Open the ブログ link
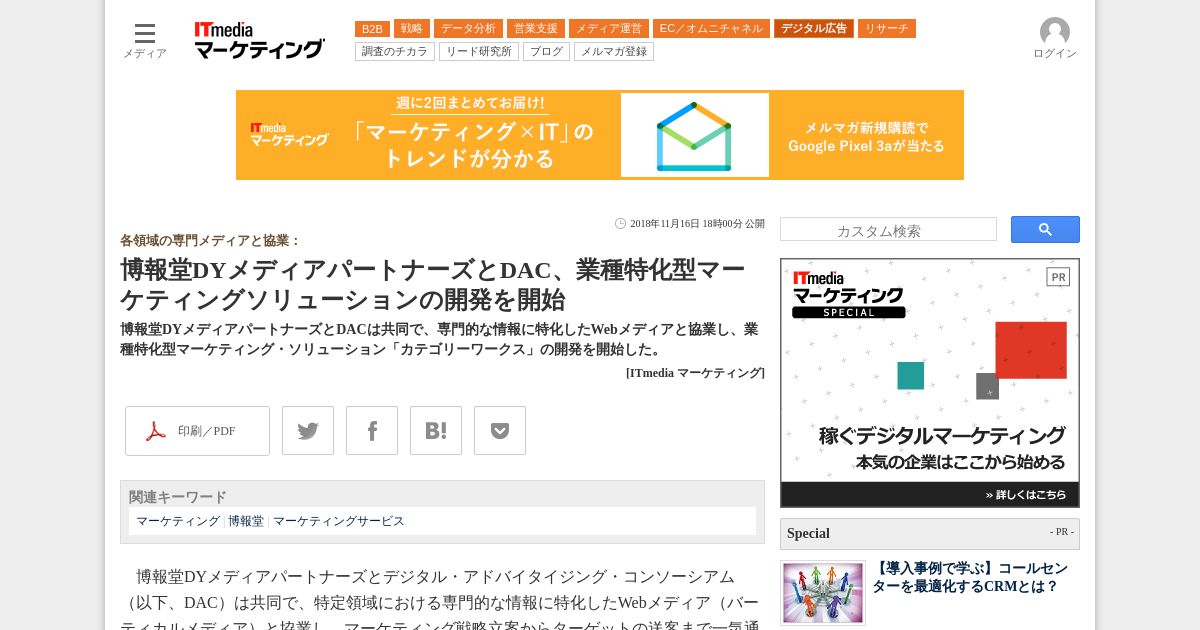1200x630 pixels. click(546, 51)
